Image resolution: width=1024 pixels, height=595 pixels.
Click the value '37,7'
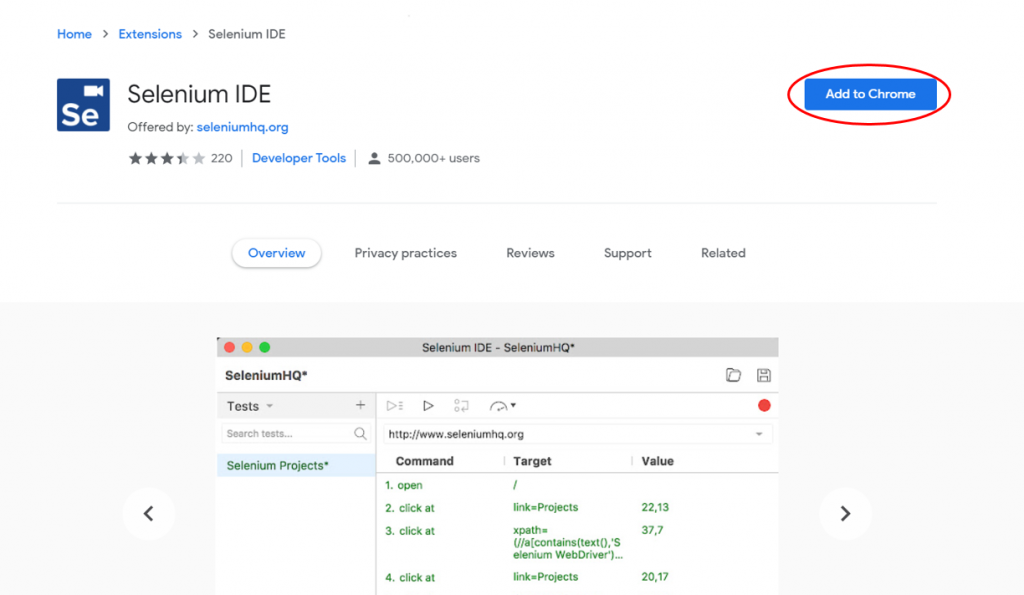pos(652,530)
